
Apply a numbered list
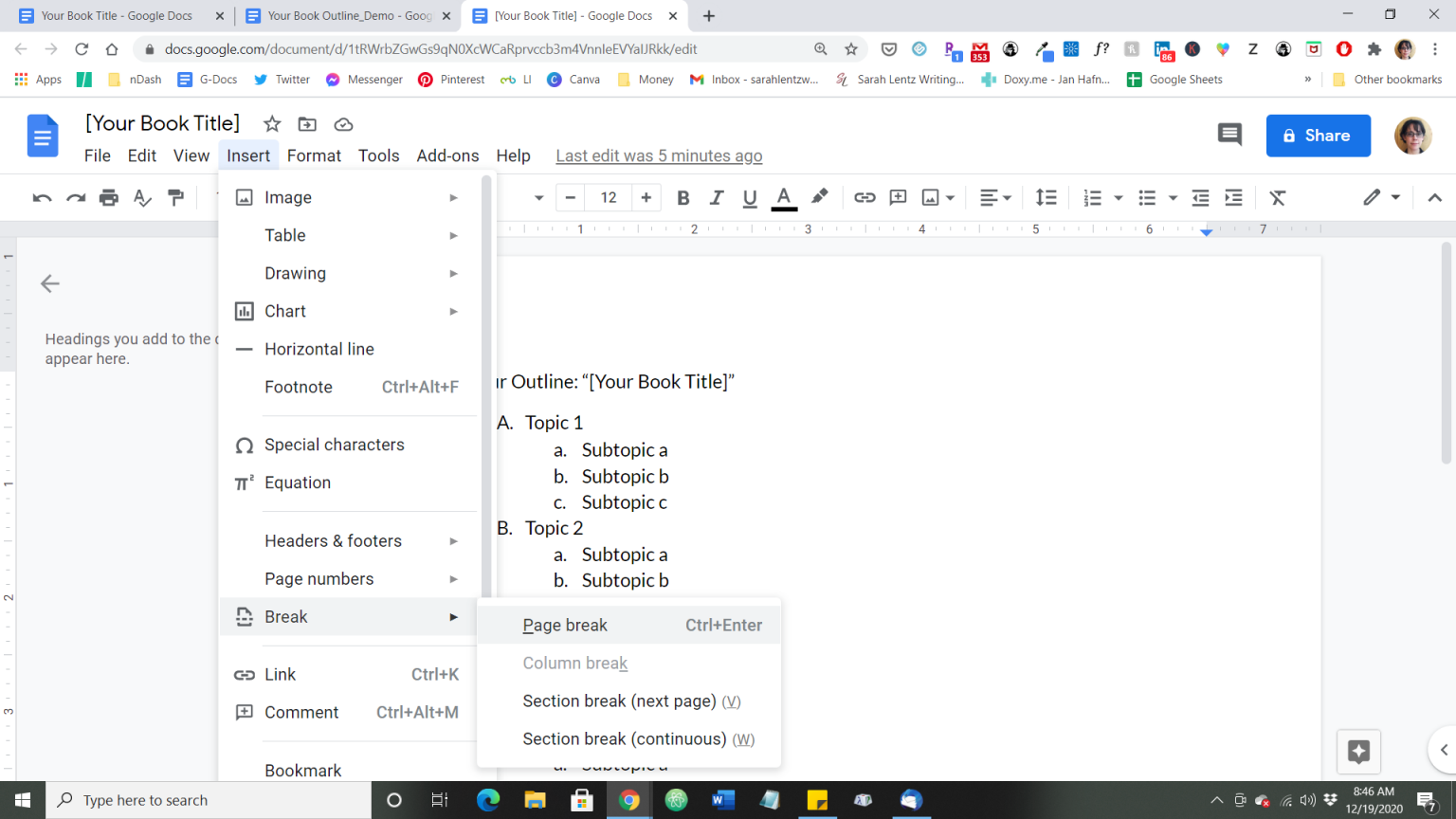(x=1093, y=197)
